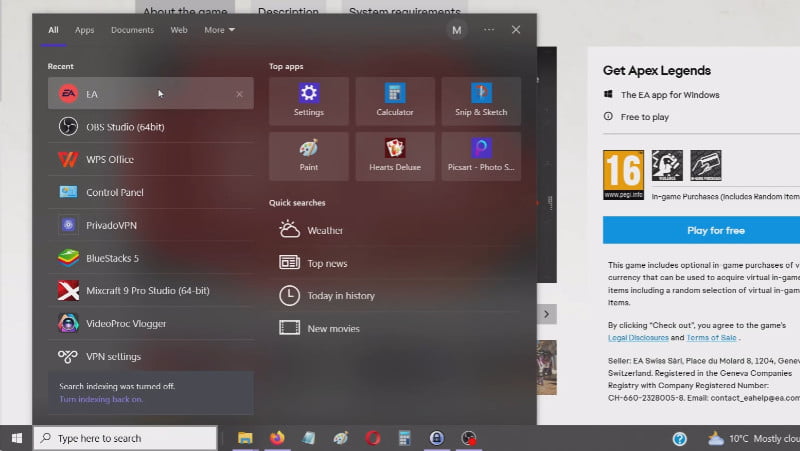The height and width of the screenshot is (451, 800).
Task: Open the Terms of Sale link
Action: tap(711, 338)
